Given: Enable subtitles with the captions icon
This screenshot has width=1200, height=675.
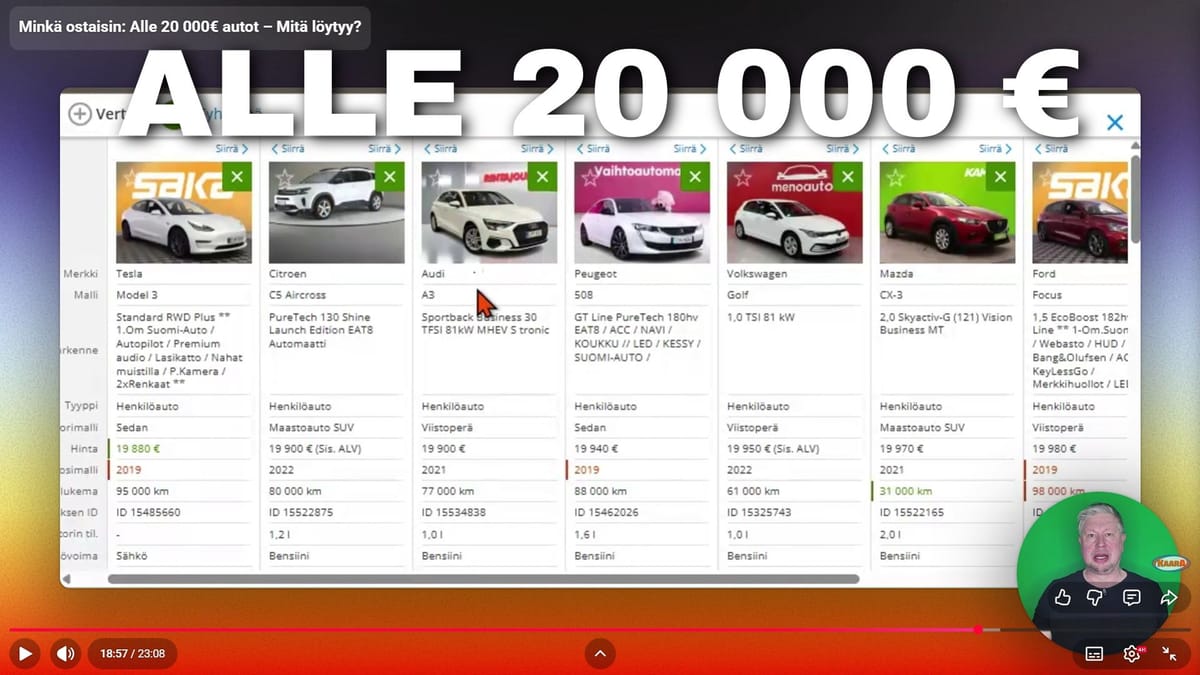Looking at the screenshot, I should [1094, 653].
